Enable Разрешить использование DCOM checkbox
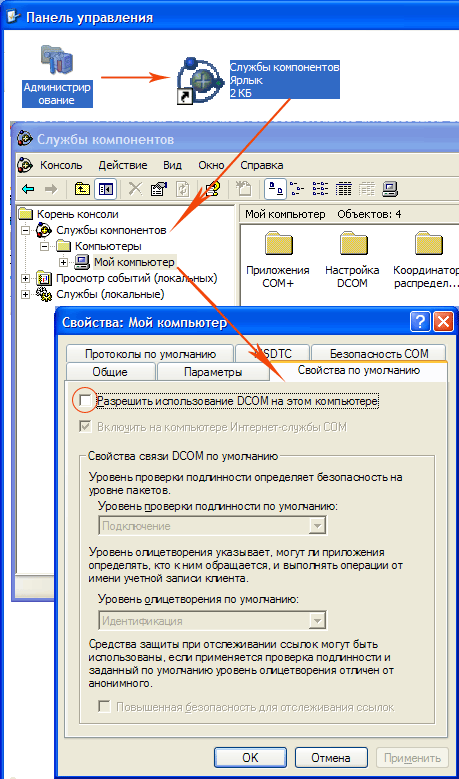The image size is (459, 779). (85, 400)
